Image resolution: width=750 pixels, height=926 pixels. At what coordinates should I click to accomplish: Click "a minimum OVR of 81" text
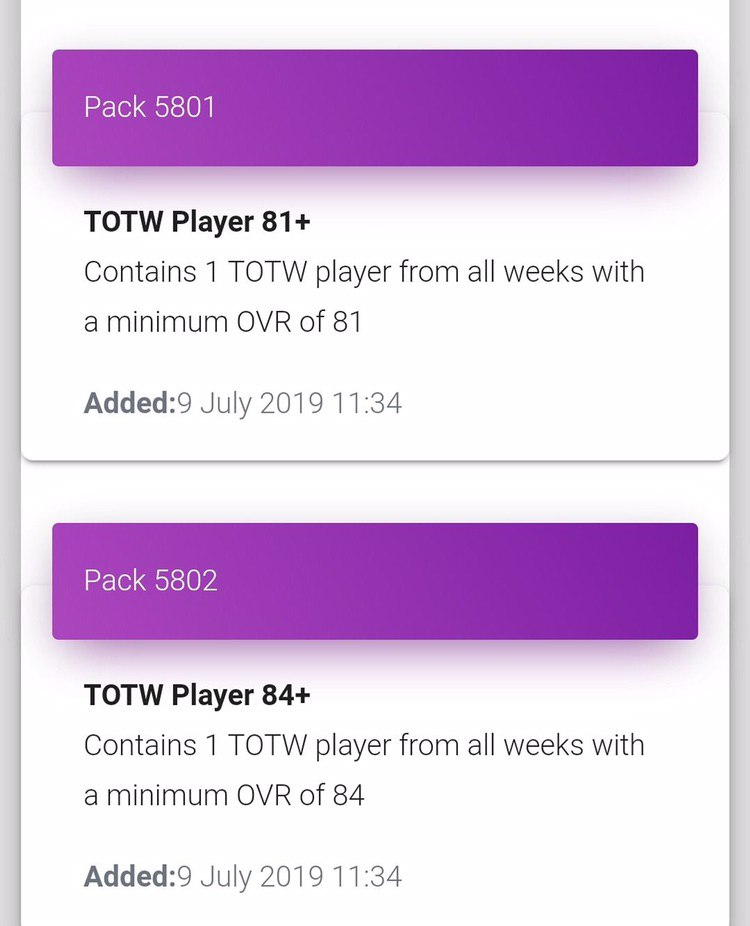tap(223, 322)
